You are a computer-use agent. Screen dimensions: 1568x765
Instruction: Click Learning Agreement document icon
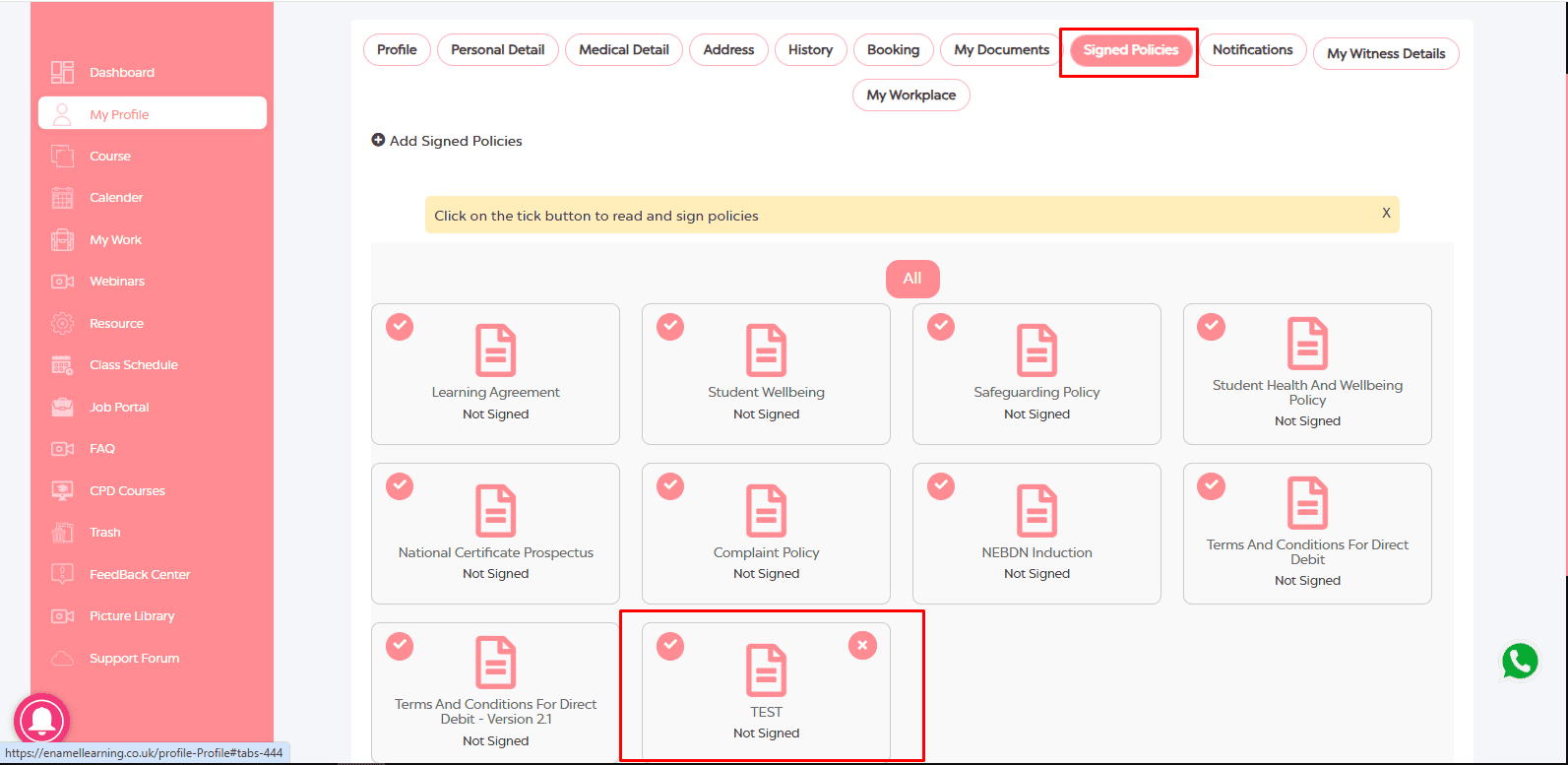[496, 351]
